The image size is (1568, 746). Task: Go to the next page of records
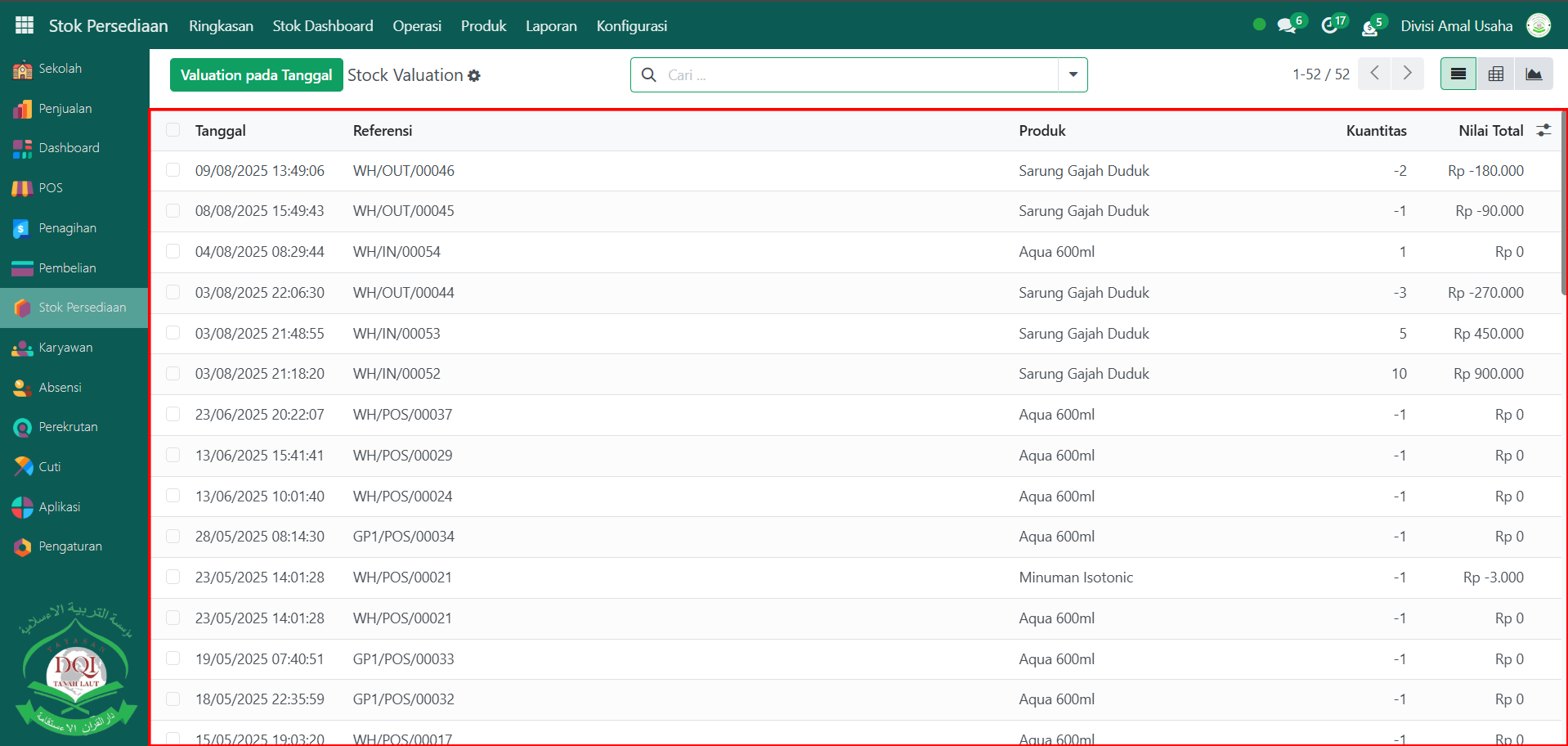1407,74
